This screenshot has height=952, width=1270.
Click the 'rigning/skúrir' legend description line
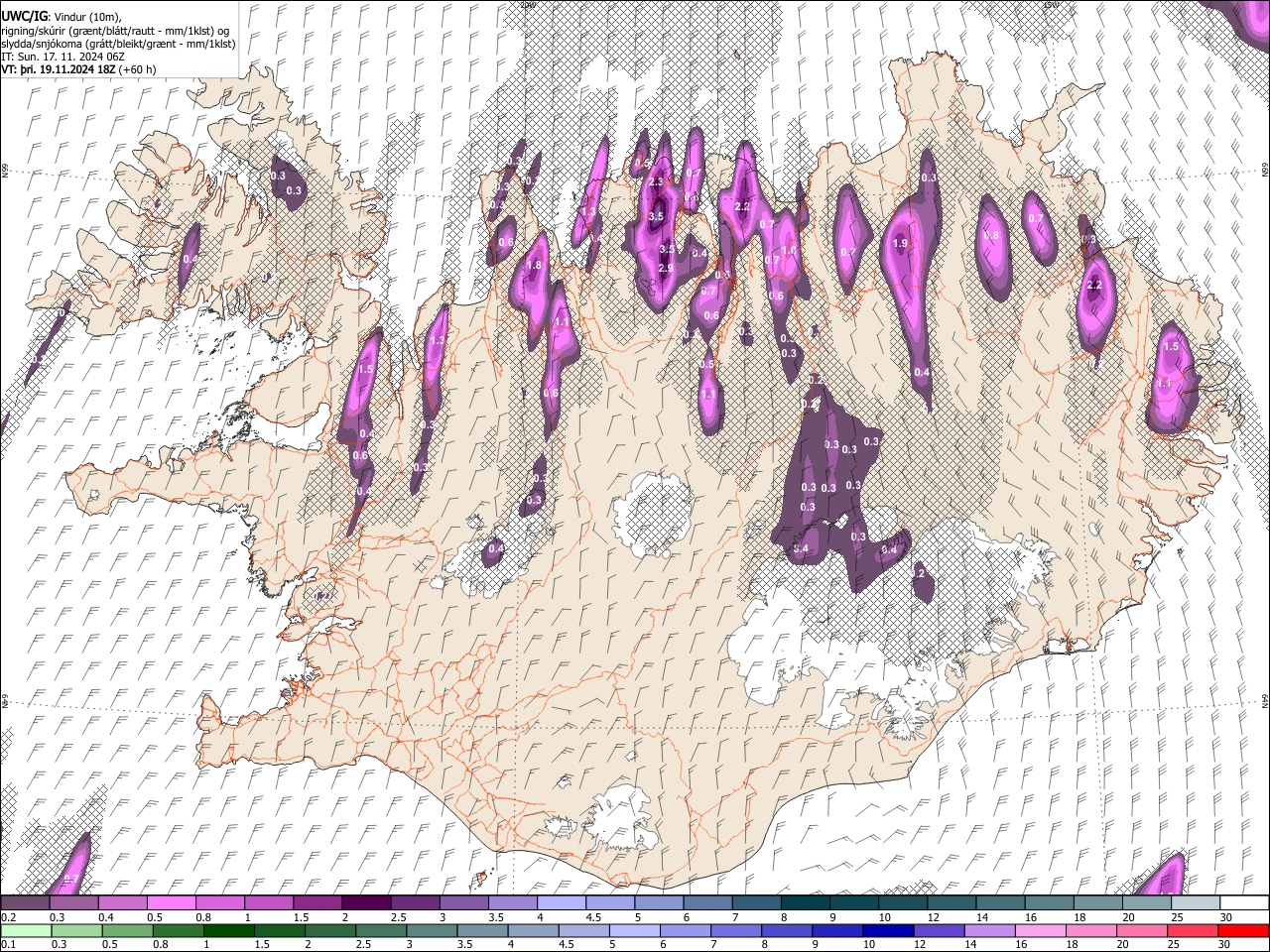117,31
